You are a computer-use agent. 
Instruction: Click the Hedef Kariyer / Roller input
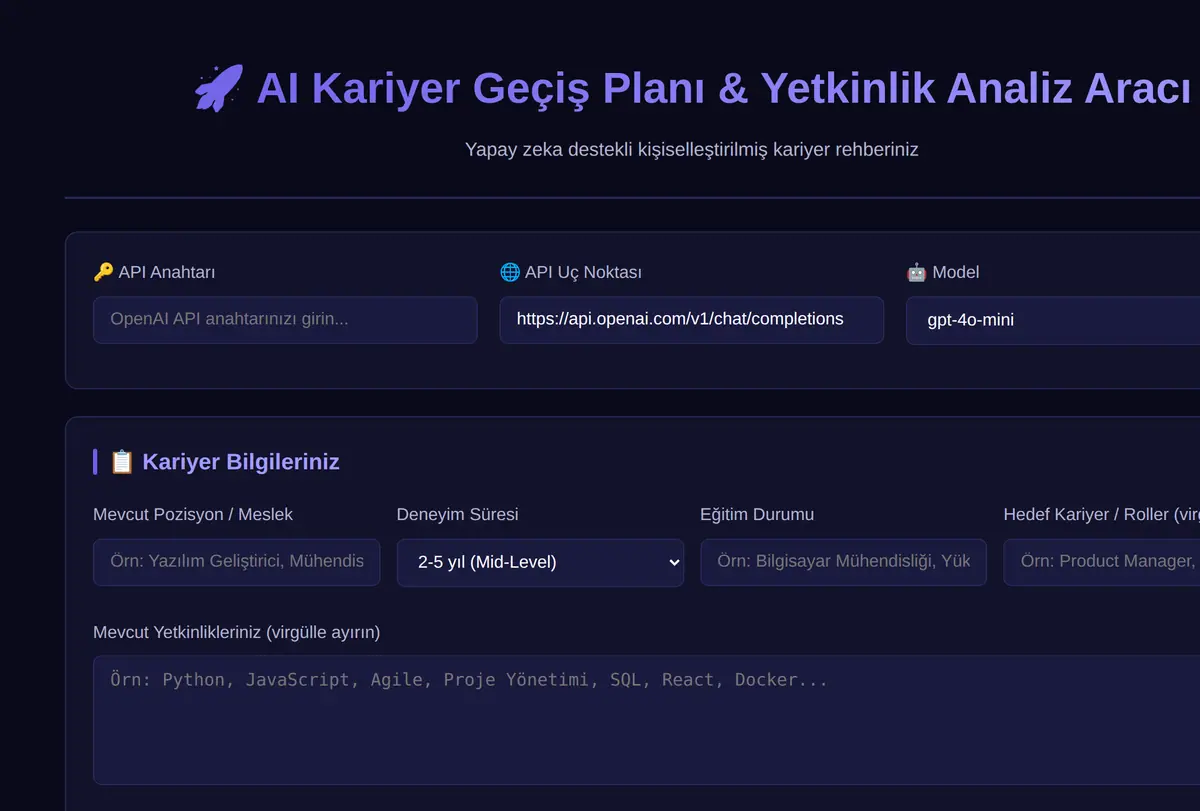[1101, 562]
